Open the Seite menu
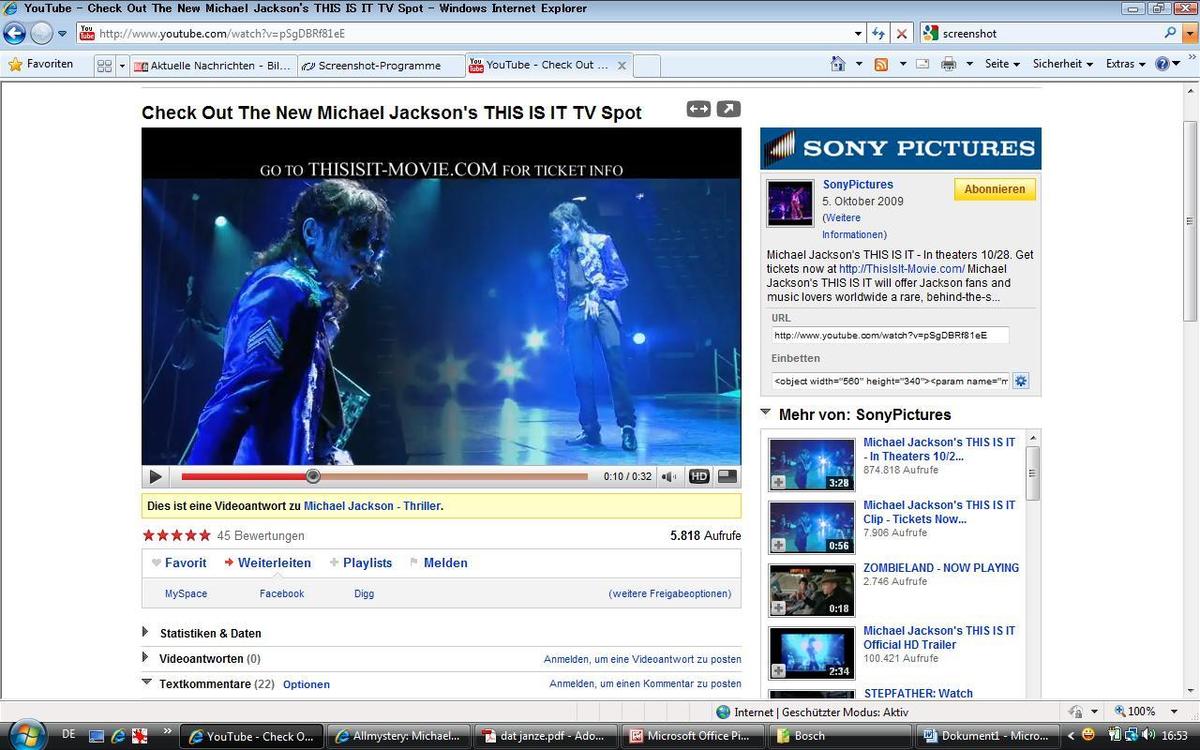The height and width of the screenshot is (750, 1200). [1002, 64]
